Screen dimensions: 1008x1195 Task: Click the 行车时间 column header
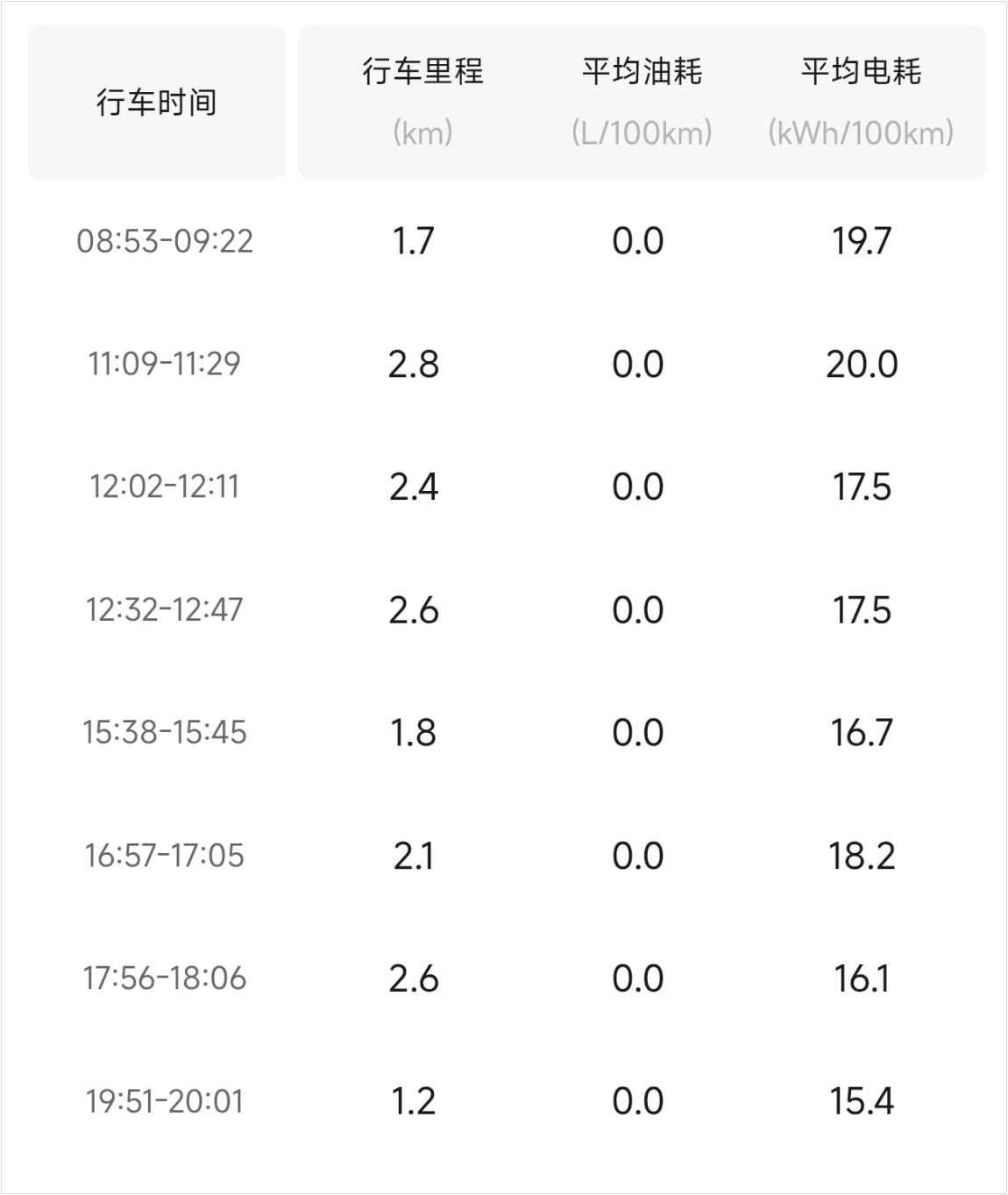(156, 103)
